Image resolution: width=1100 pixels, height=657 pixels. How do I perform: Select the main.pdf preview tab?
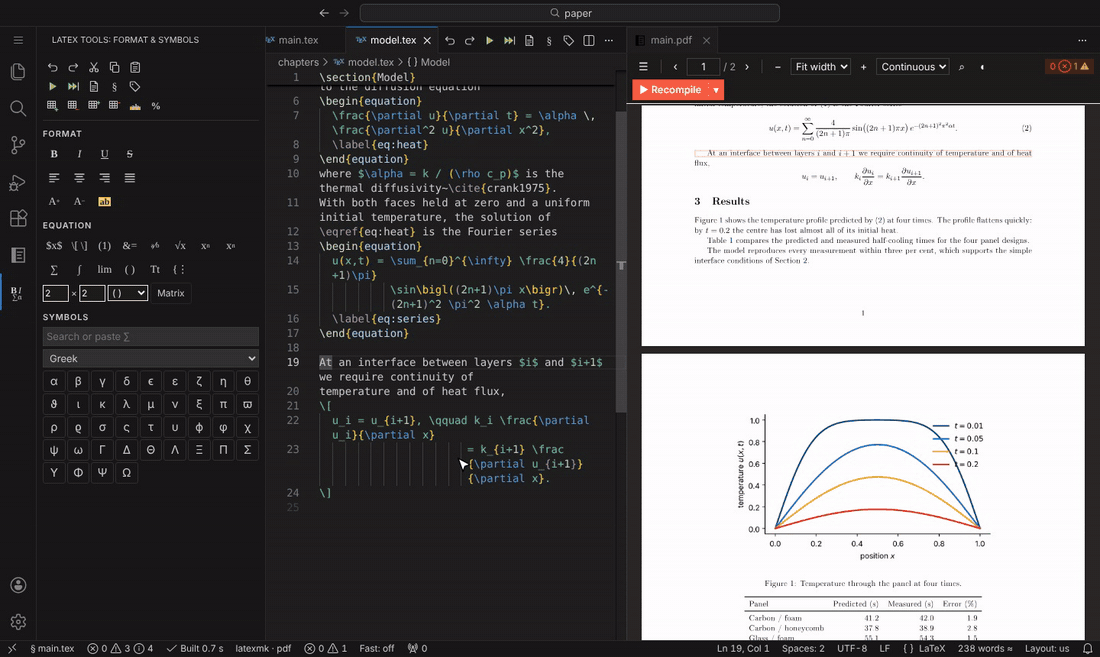point(671,41)
